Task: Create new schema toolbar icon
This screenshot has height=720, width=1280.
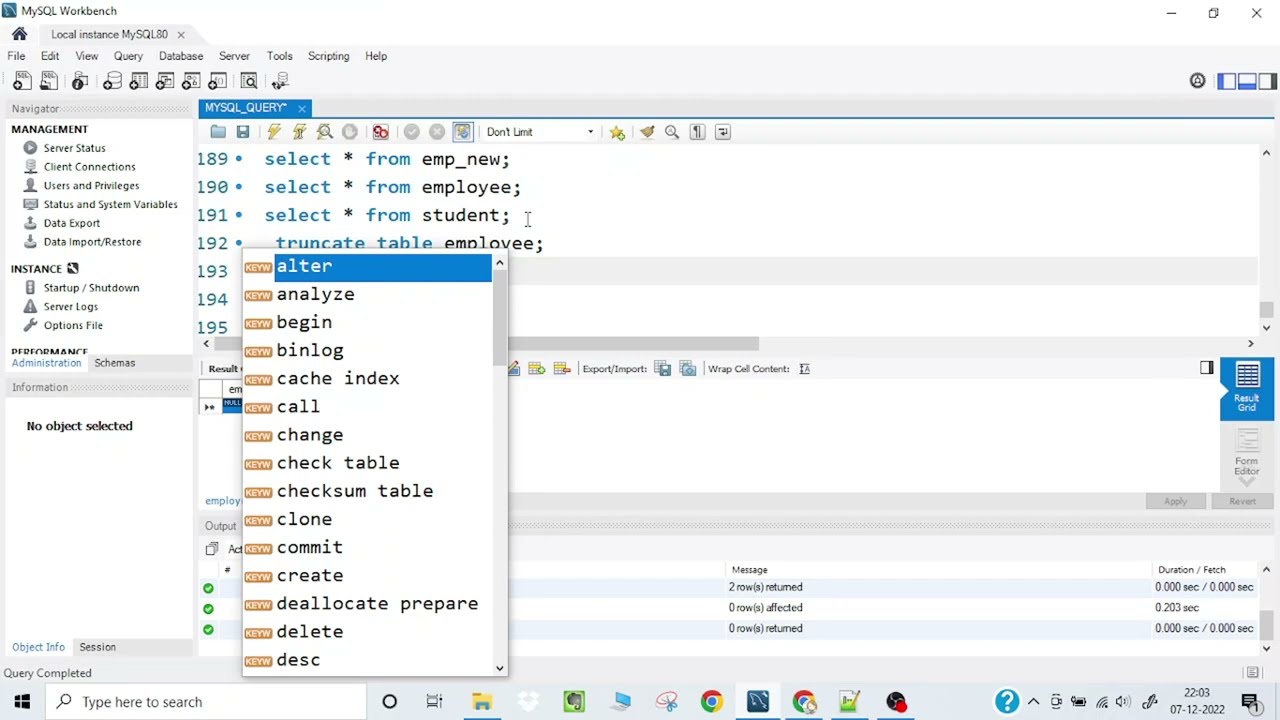Action: 112,81
